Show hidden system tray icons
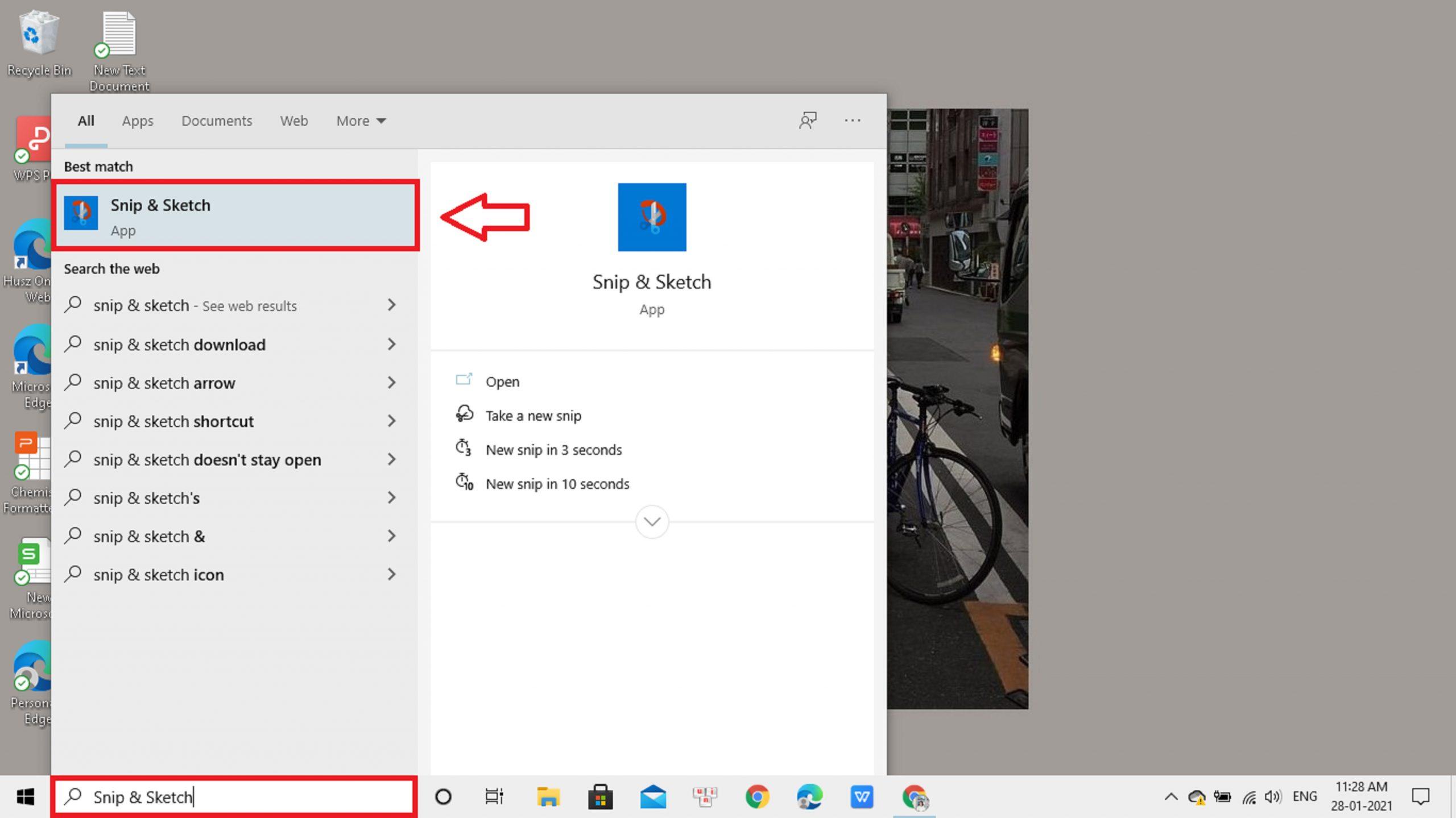This screenshot has height=818, width=1456. click(1170, 796)
